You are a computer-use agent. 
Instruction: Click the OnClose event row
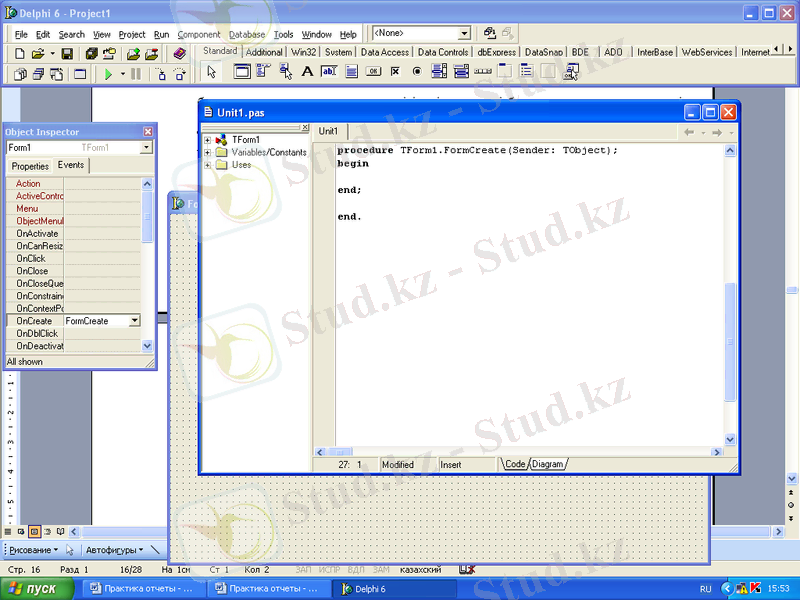73,271
